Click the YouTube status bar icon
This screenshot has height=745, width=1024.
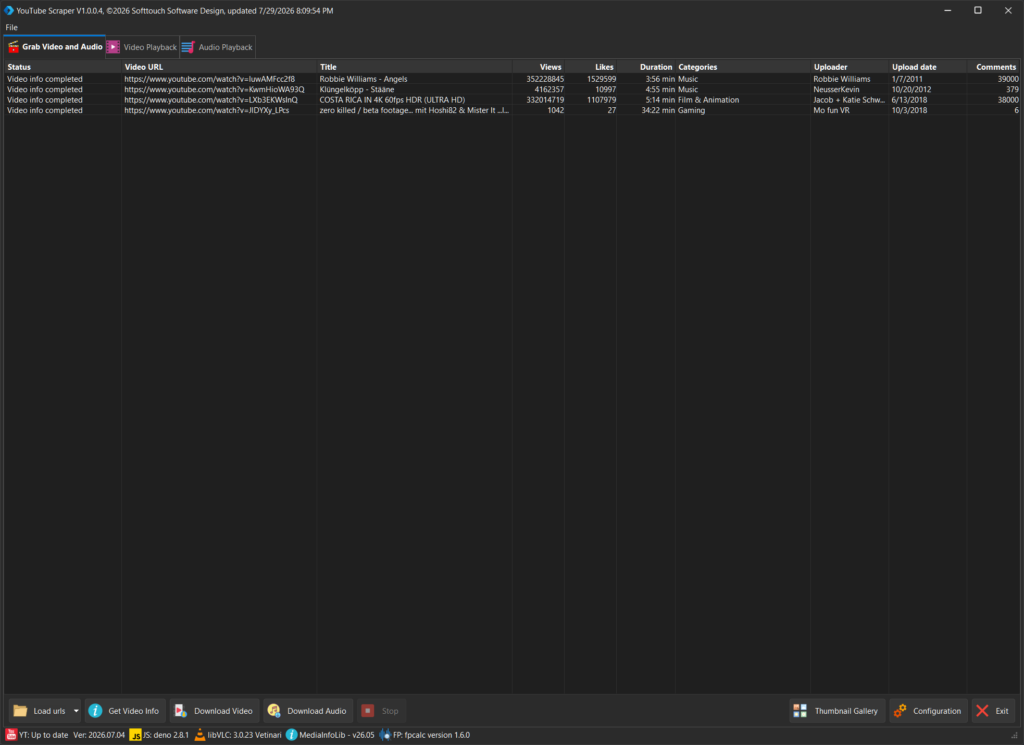click(x=11, y=735)
